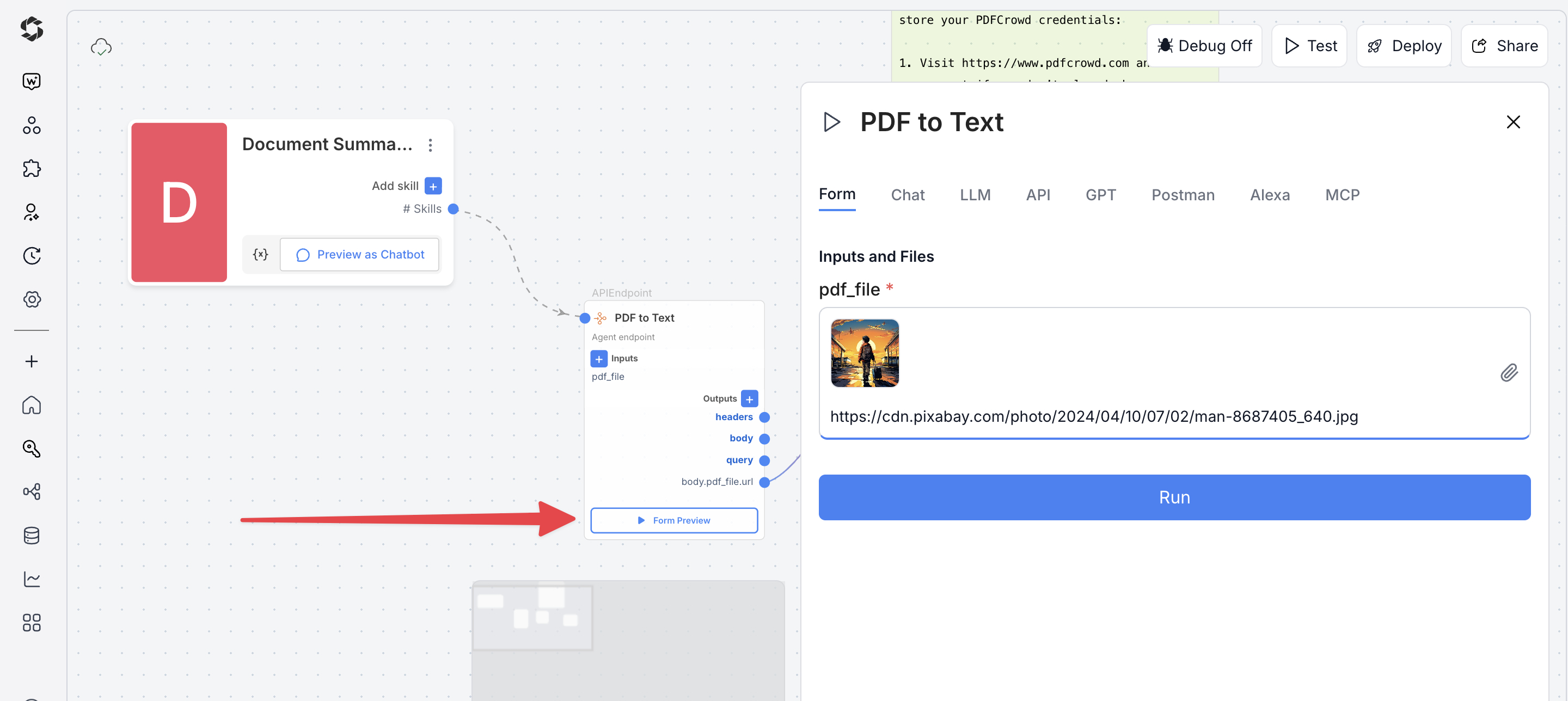Click the grid apps sidebar icon
1568x701 pixels.
pyautogui.click(x=32, y=623)
